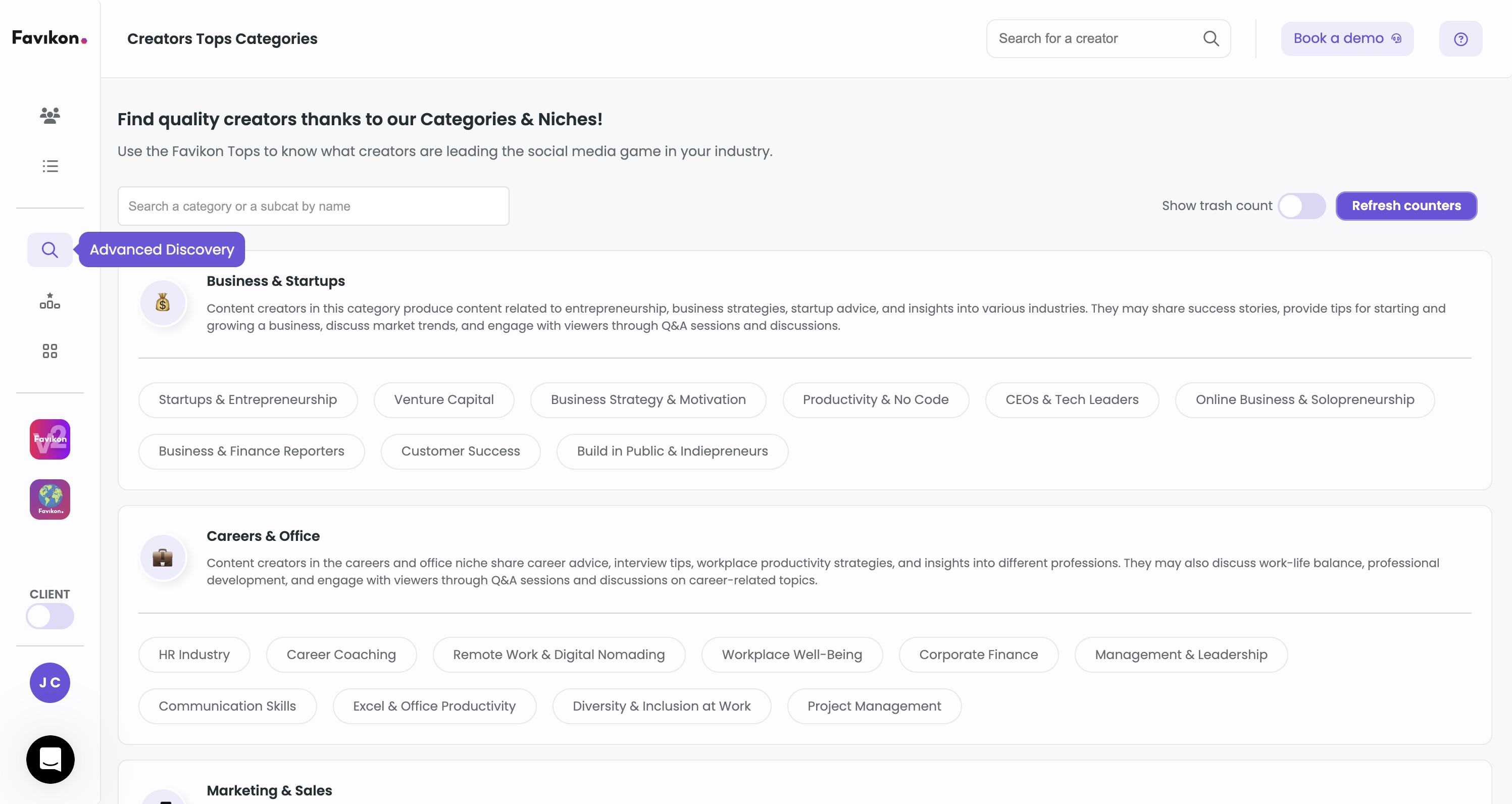This screenshot has width=1512, height=804.
Task: Open Advanced Discovery search icon
Action: (50, 250)
